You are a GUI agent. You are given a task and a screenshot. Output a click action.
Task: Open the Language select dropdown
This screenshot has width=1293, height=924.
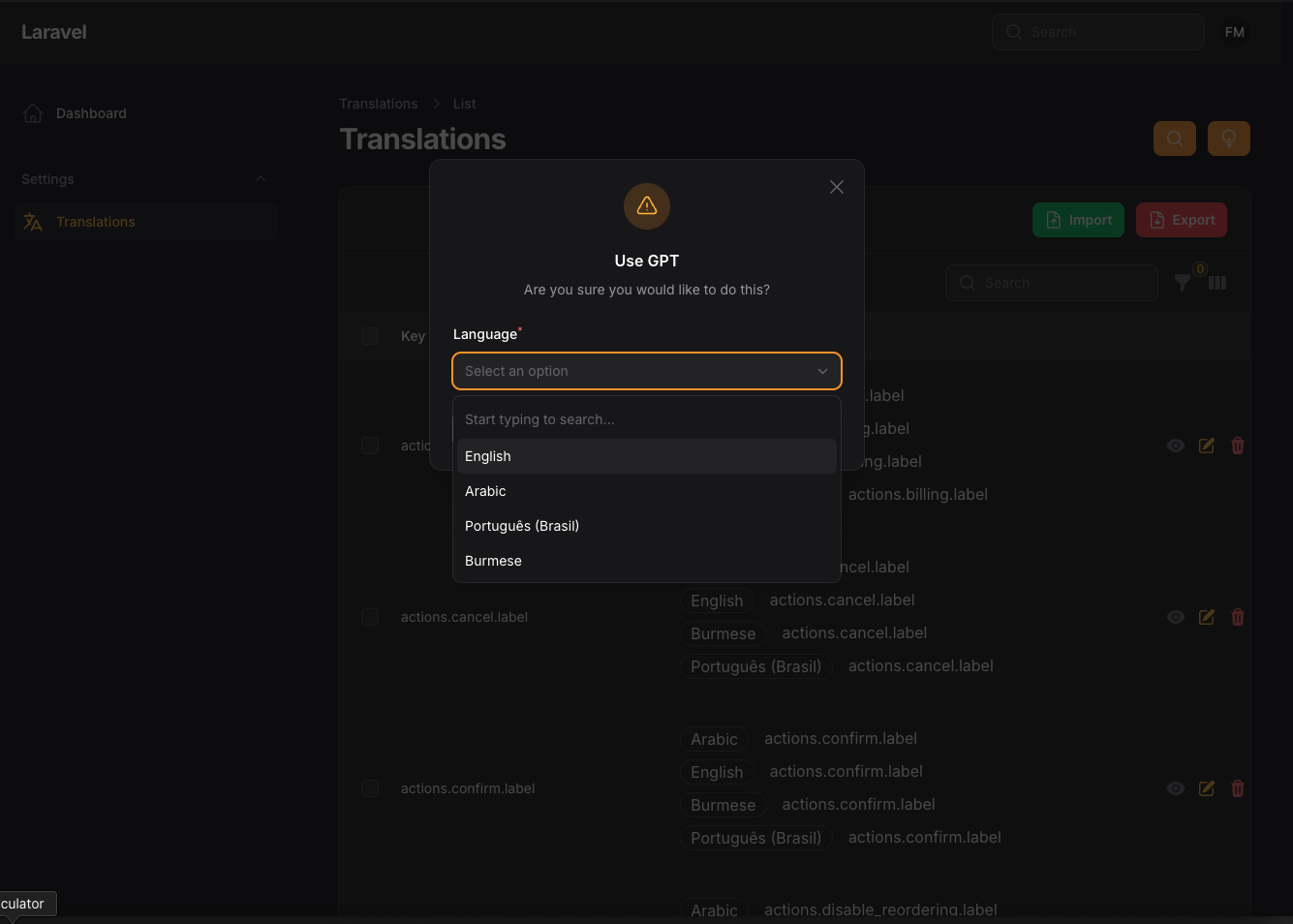[x=647, y=371]
